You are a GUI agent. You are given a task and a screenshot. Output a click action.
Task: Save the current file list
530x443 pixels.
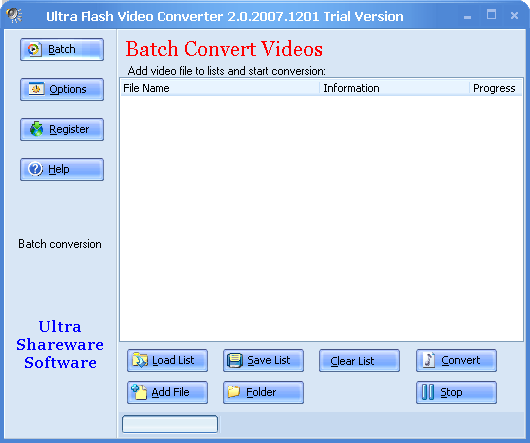point(263,360)
